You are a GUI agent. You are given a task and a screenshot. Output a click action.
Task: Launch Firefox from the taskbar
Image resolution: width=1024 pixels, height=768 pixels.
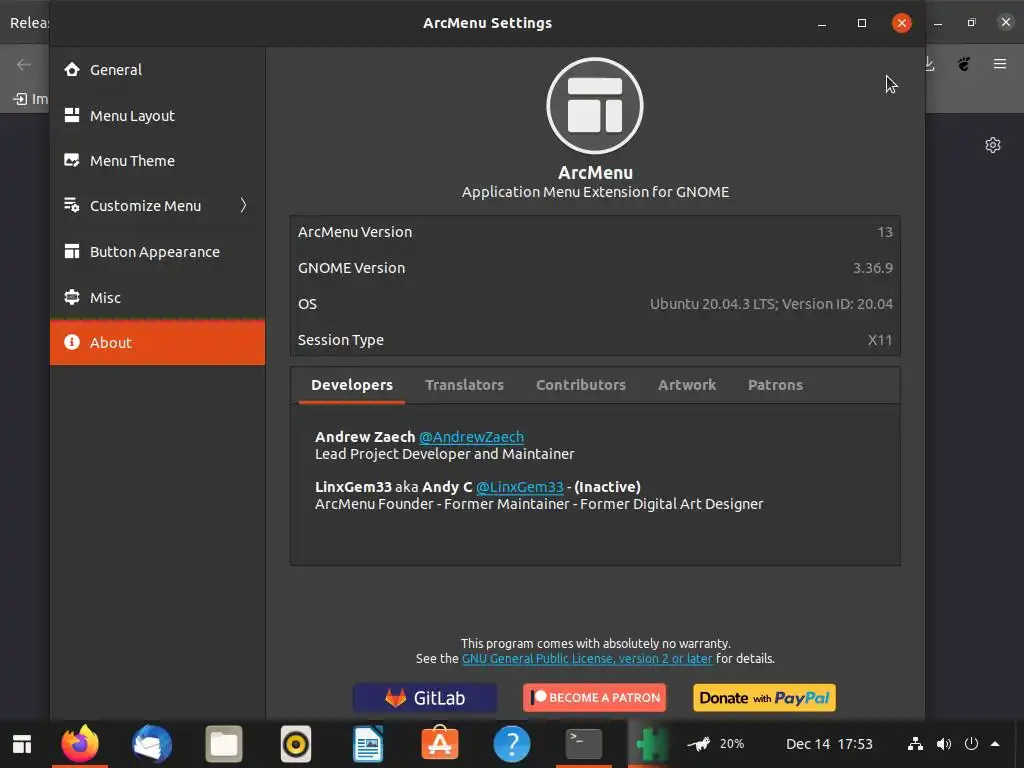tap(80, 744)
